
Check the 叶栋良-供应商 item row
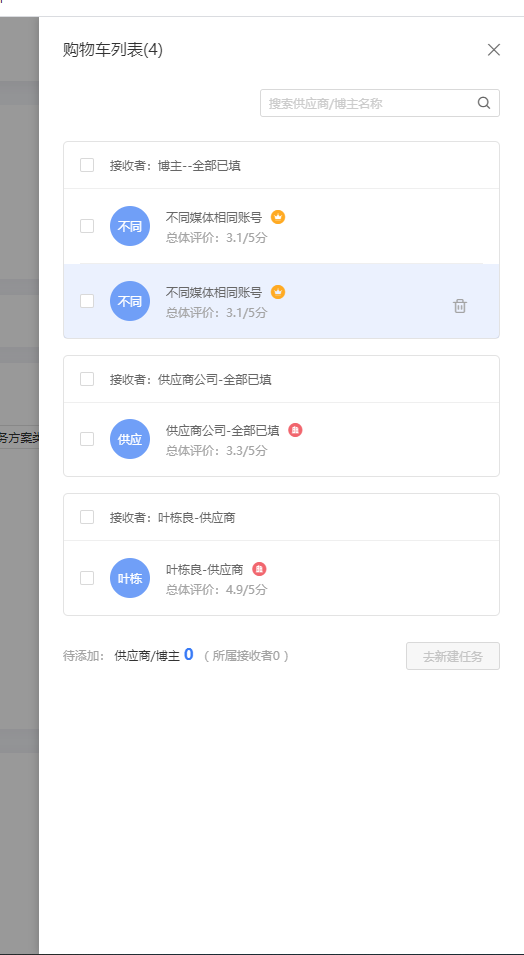point(87,578)
